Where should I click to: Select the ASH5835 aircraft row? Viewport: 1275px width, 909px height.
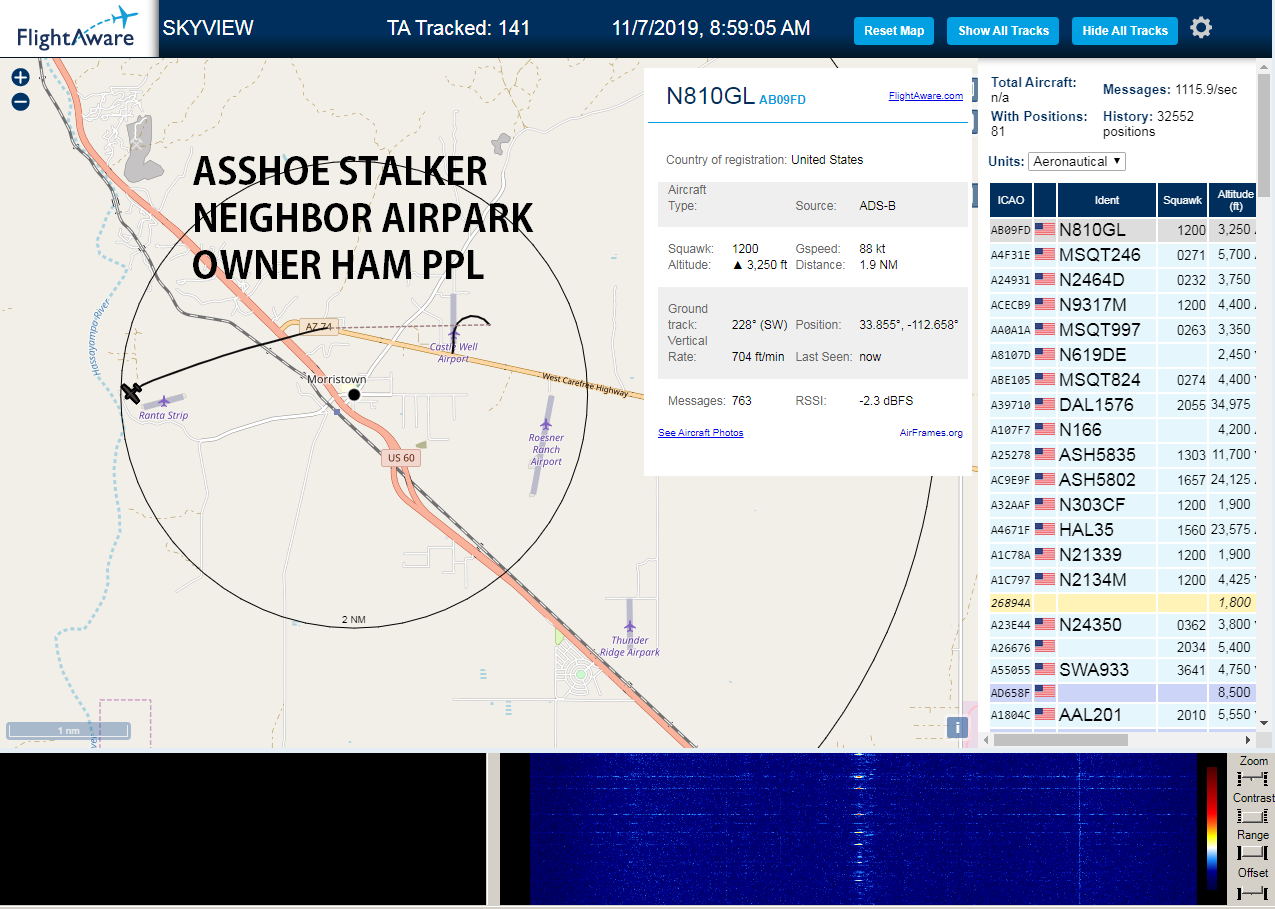point(1123,454)
